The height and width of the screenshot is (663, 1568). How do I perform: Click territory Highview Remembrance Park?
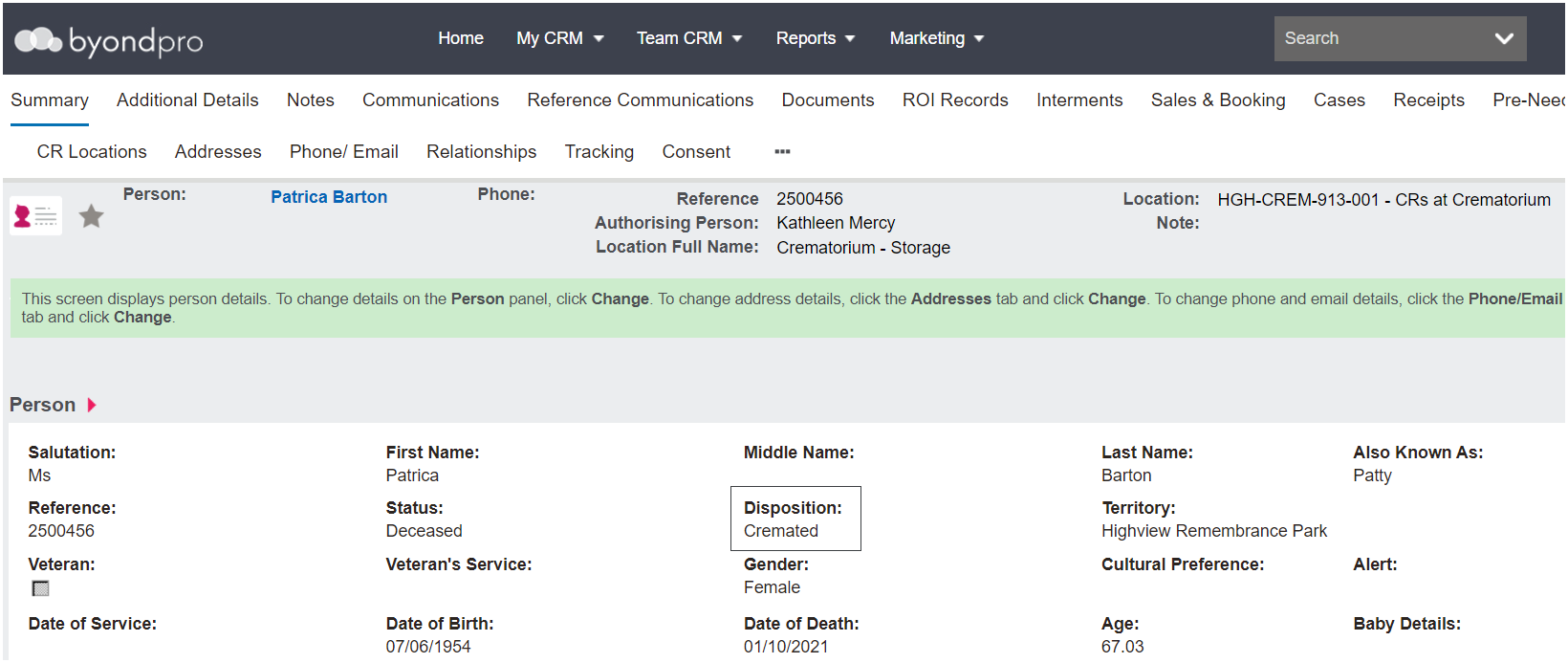click(1214, 531)
